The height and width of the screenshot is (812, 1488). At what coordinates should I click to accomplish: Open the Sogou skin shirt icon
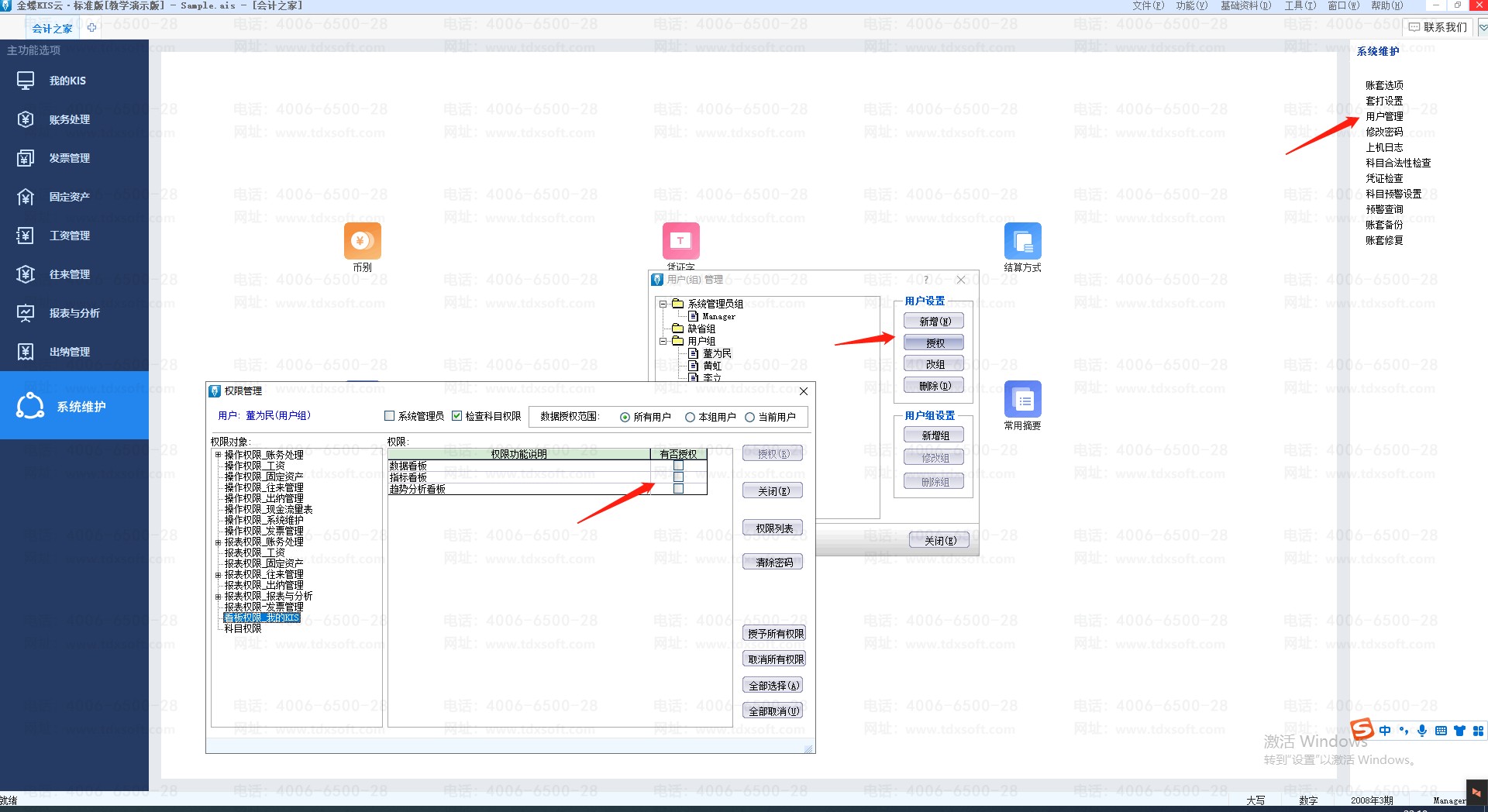pos(1459,731)
